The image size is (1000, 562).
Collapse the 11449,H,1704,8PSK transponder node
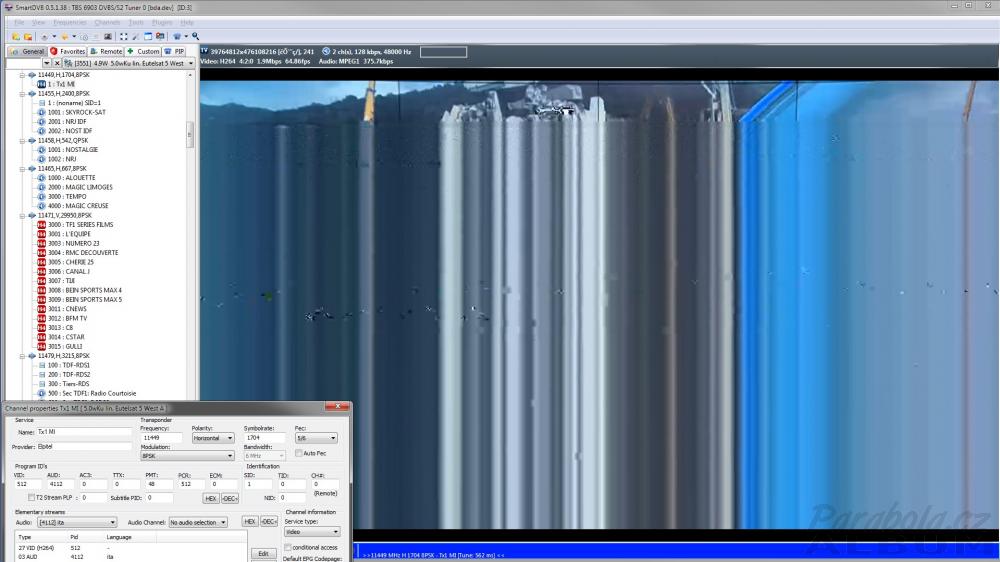point(22,75)
